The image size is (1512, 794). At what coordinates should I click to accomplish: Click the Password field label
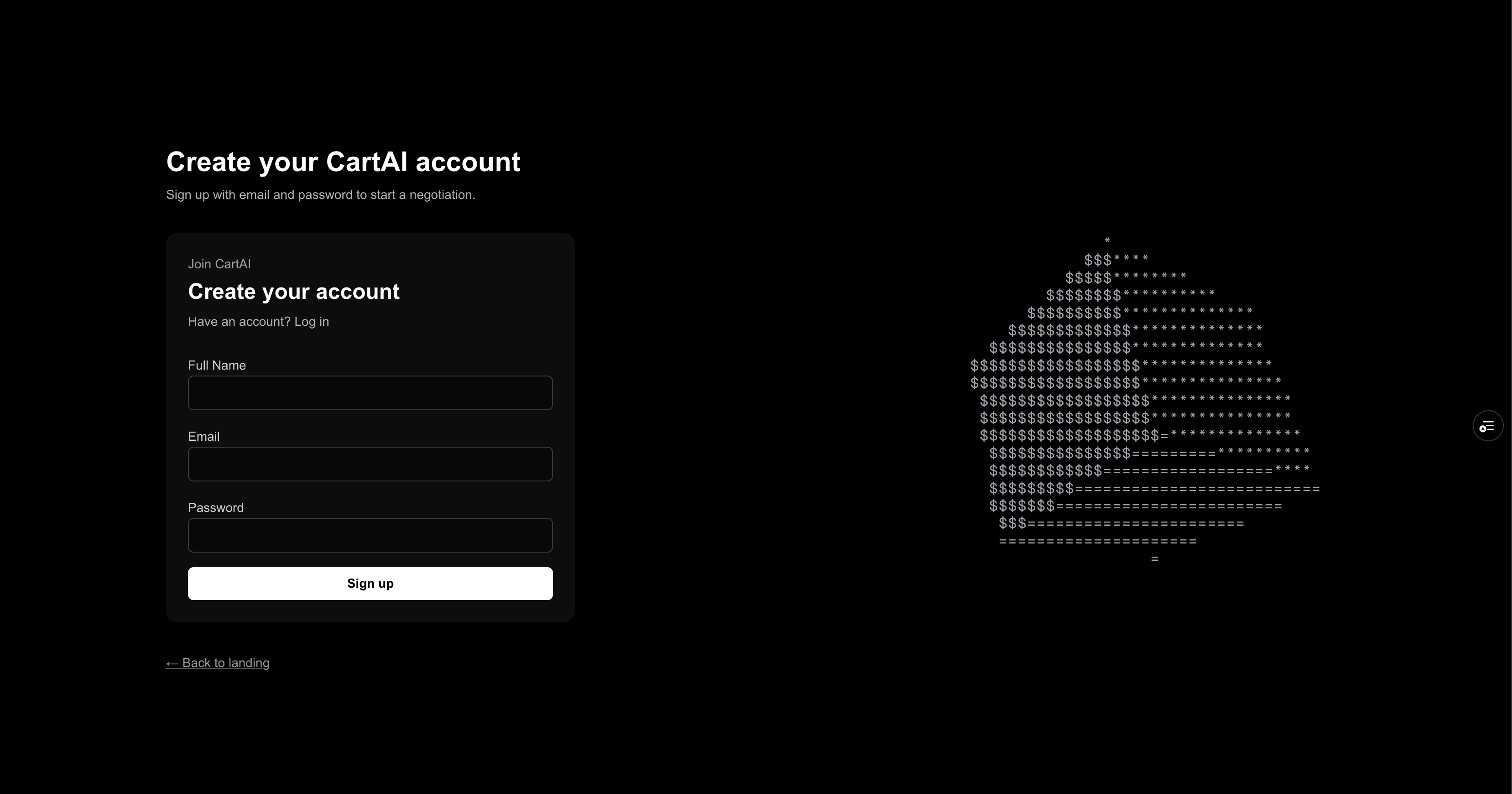tap(215, 507)
